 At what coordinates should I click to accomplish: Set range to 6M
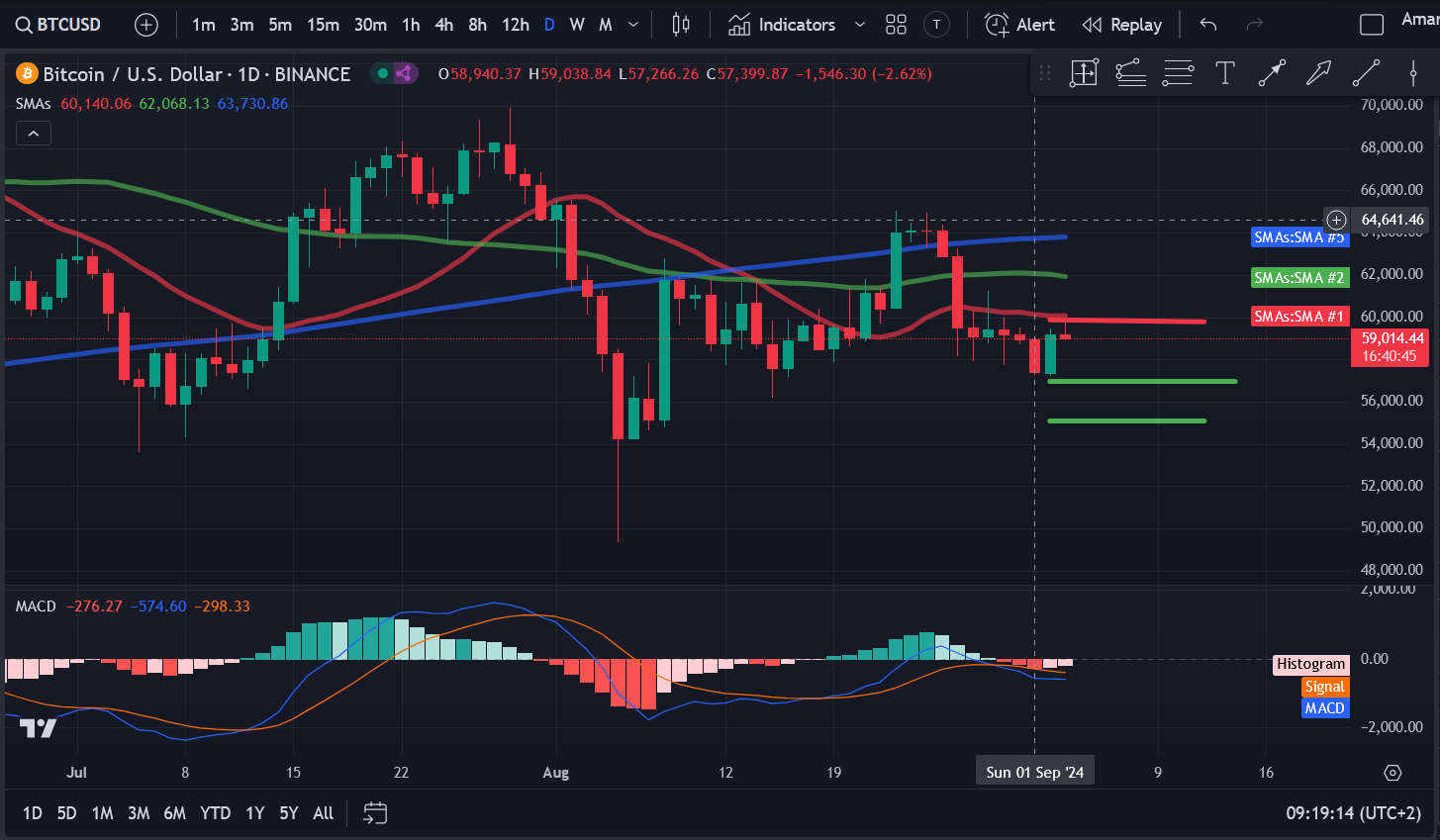pos(174,813)
